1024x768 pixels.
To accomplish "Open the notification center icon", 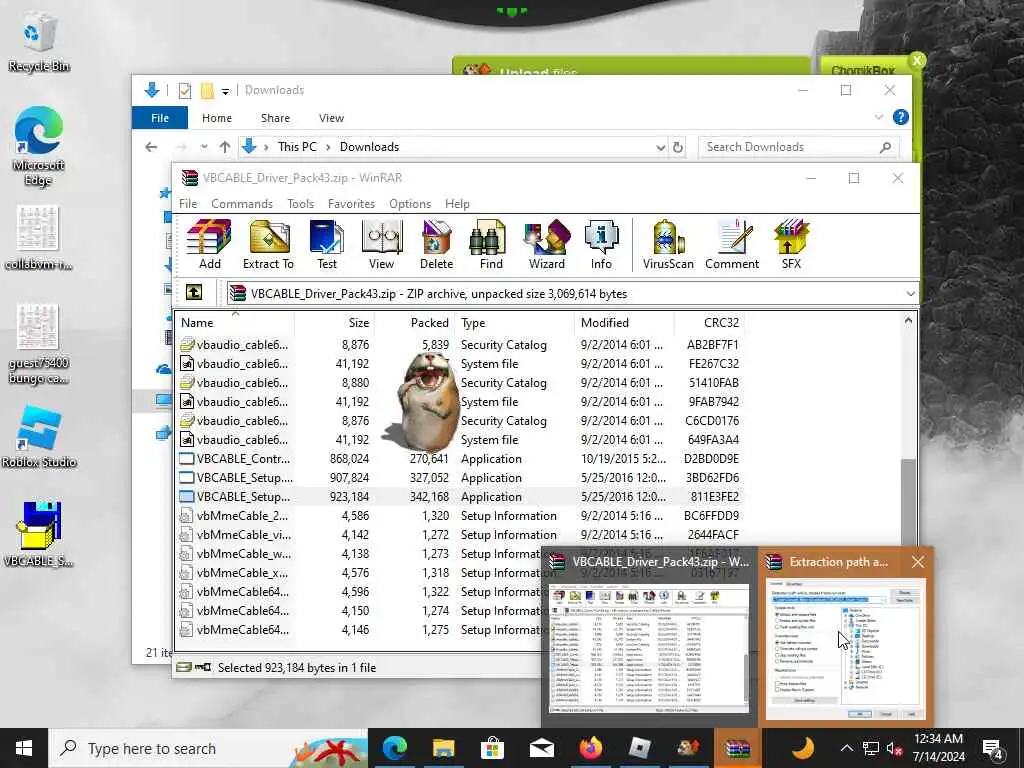I will [992, 748].
